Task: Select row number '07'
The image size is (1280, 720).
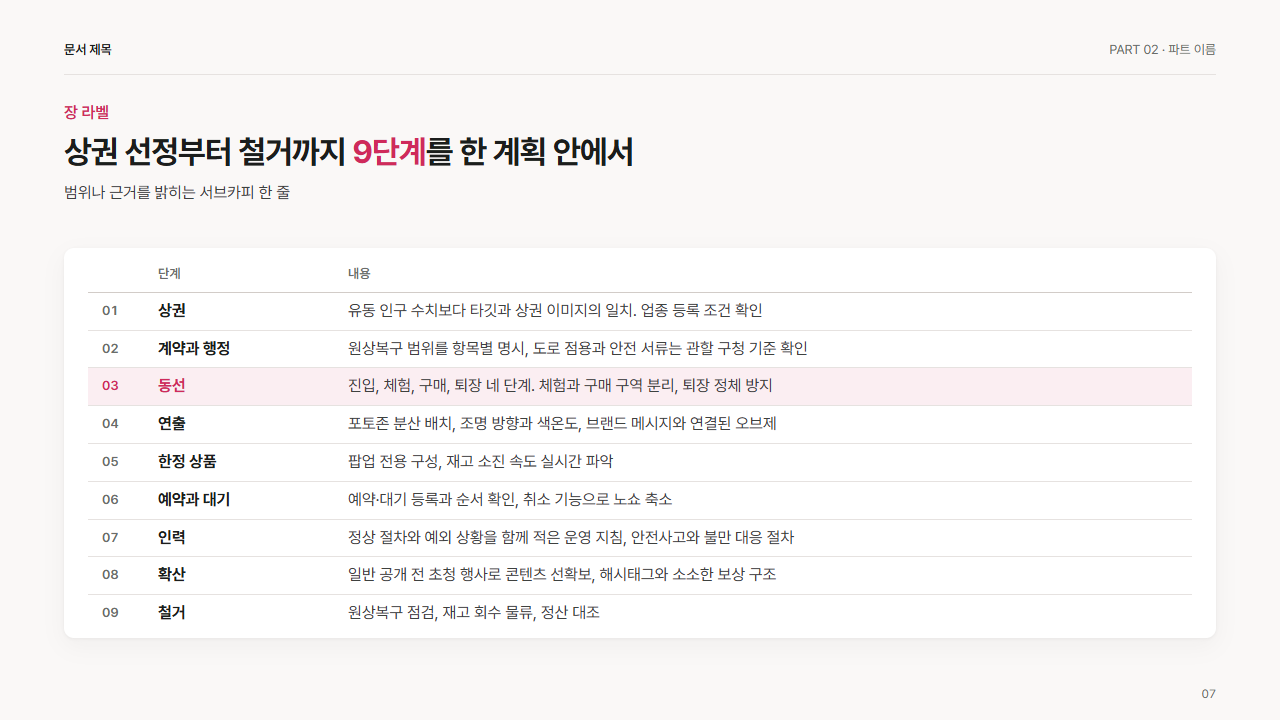Action: point(110,538)
